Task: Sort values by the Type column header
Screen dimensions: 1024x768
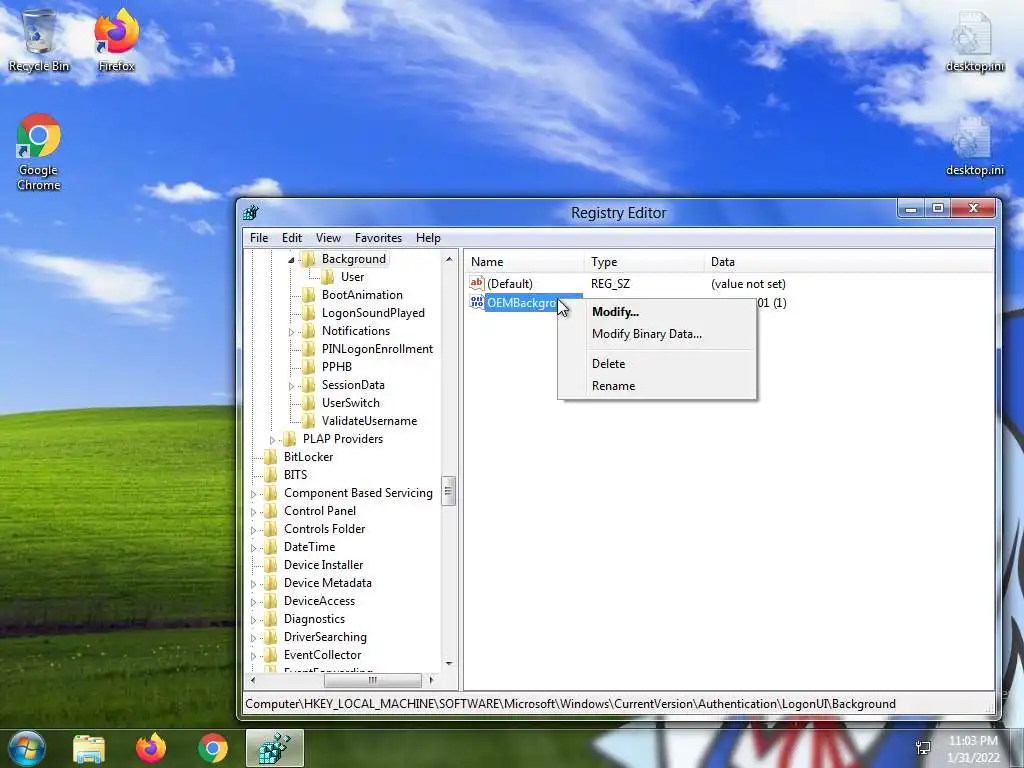Action: (x=645, y=262)
